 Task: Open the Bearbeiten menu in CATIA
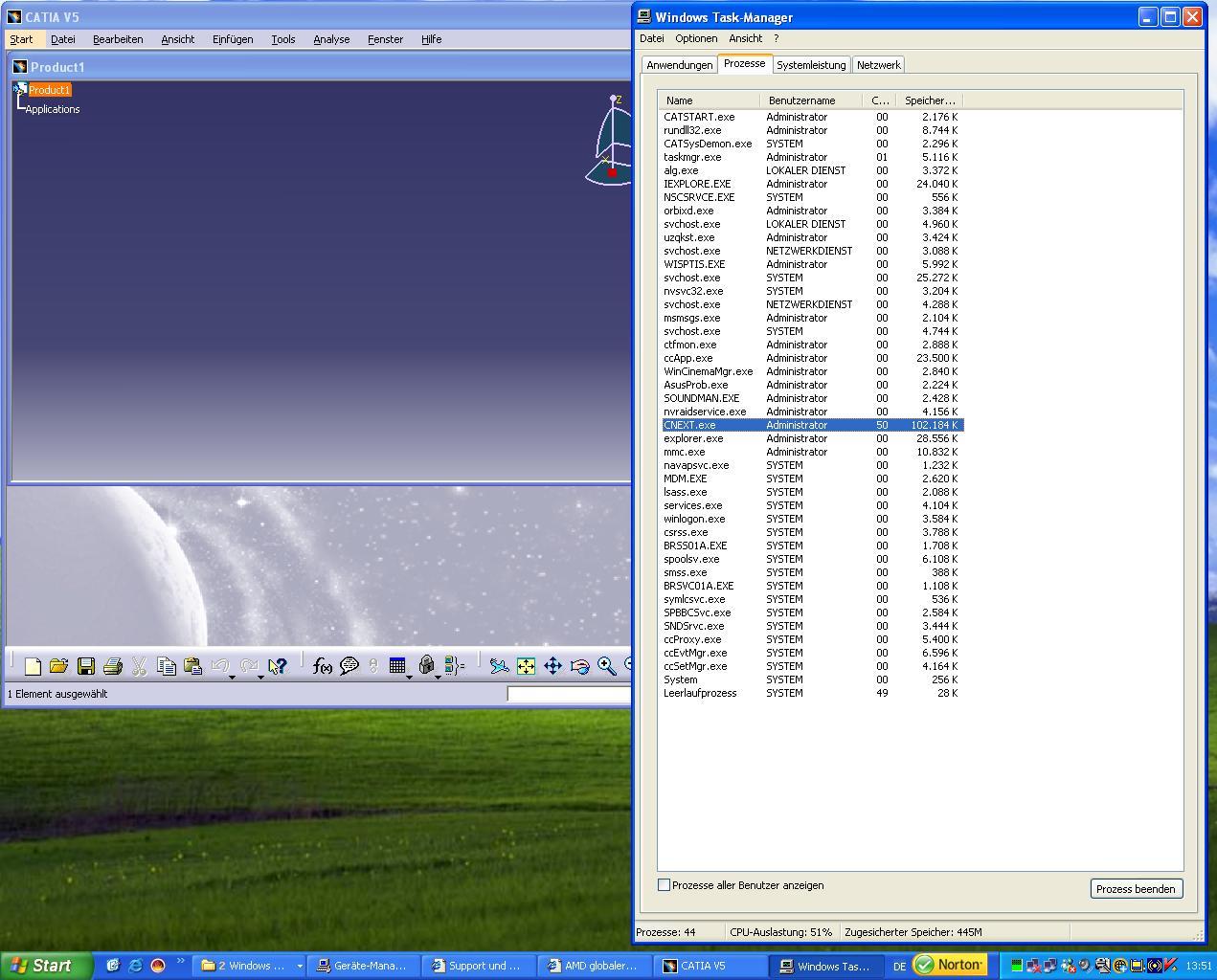pos(118,39)
